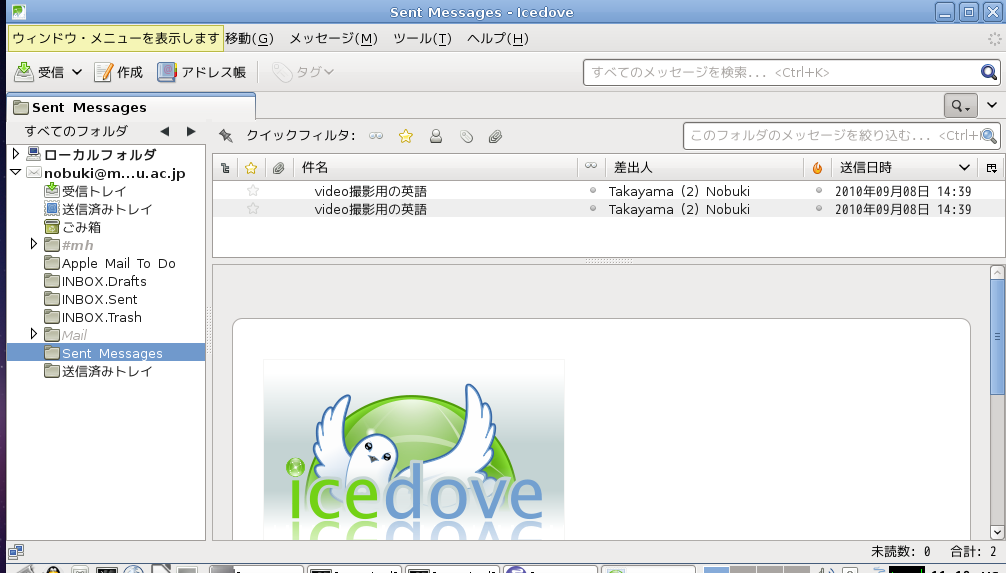The image size is (1006, 573).
Task: Sort by 差出人 sender column
Action: click(704, 168)
